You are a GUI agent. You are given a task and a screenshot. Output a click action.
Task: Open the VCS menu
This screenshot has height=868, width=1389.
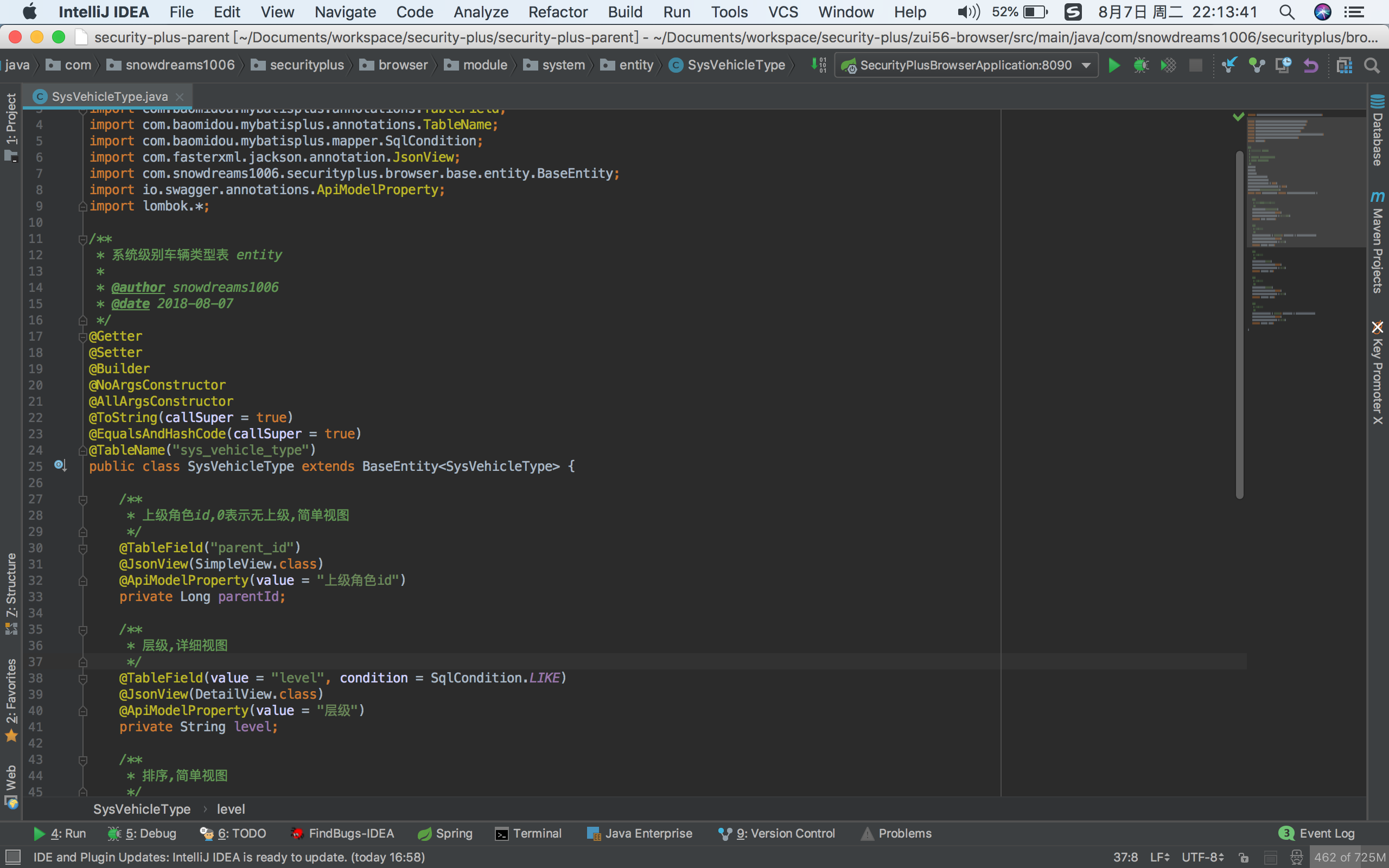[783, 12]
